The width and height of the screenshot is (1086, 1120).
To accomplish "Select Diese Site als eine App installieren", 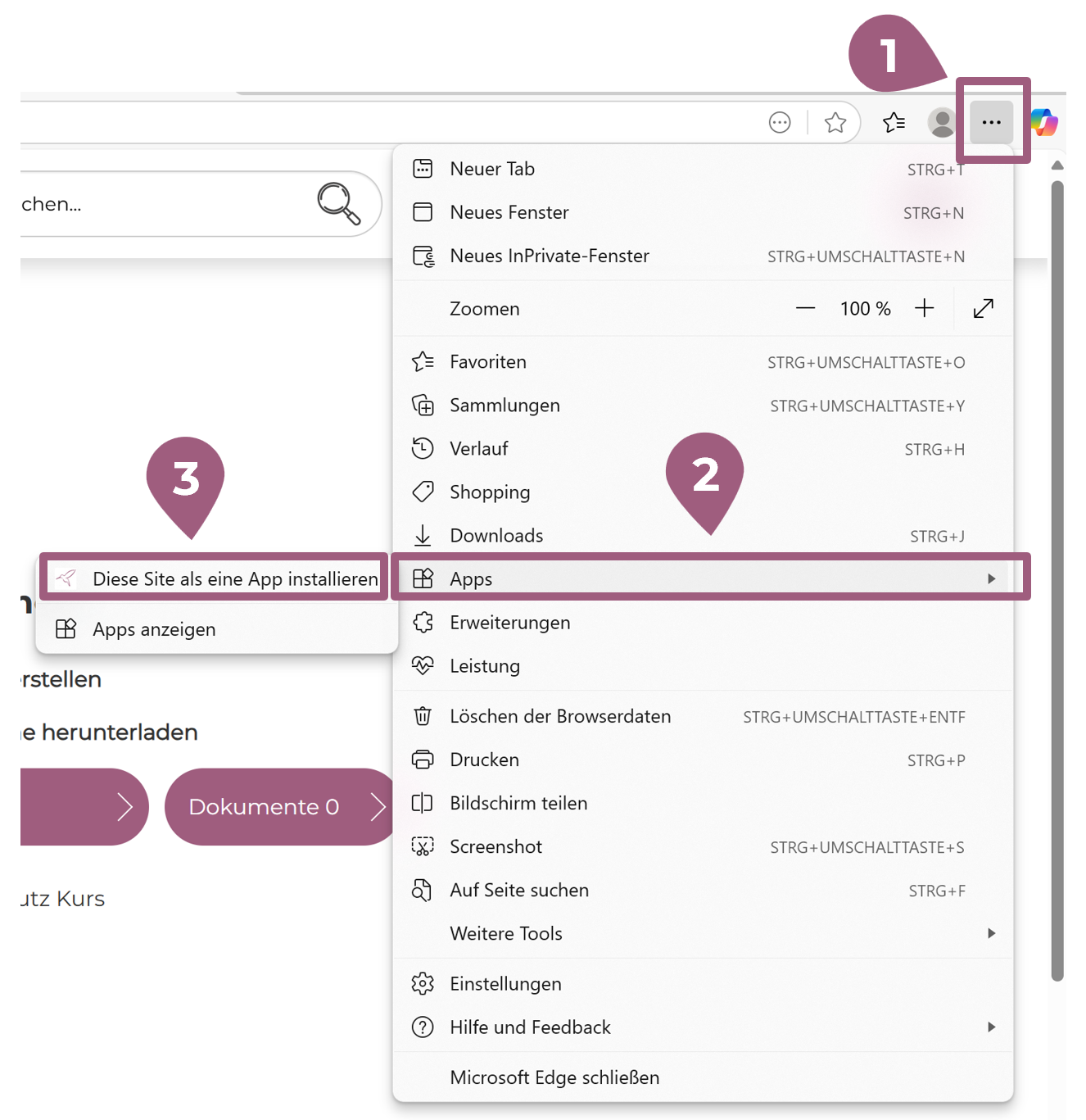I will (x=234, y=578).
